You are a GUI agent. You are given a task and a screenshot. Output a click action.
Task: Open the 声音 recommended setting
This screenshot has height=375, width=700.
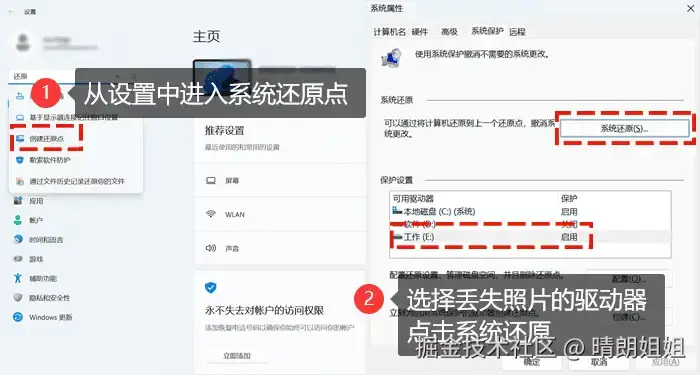coord(279,248)
